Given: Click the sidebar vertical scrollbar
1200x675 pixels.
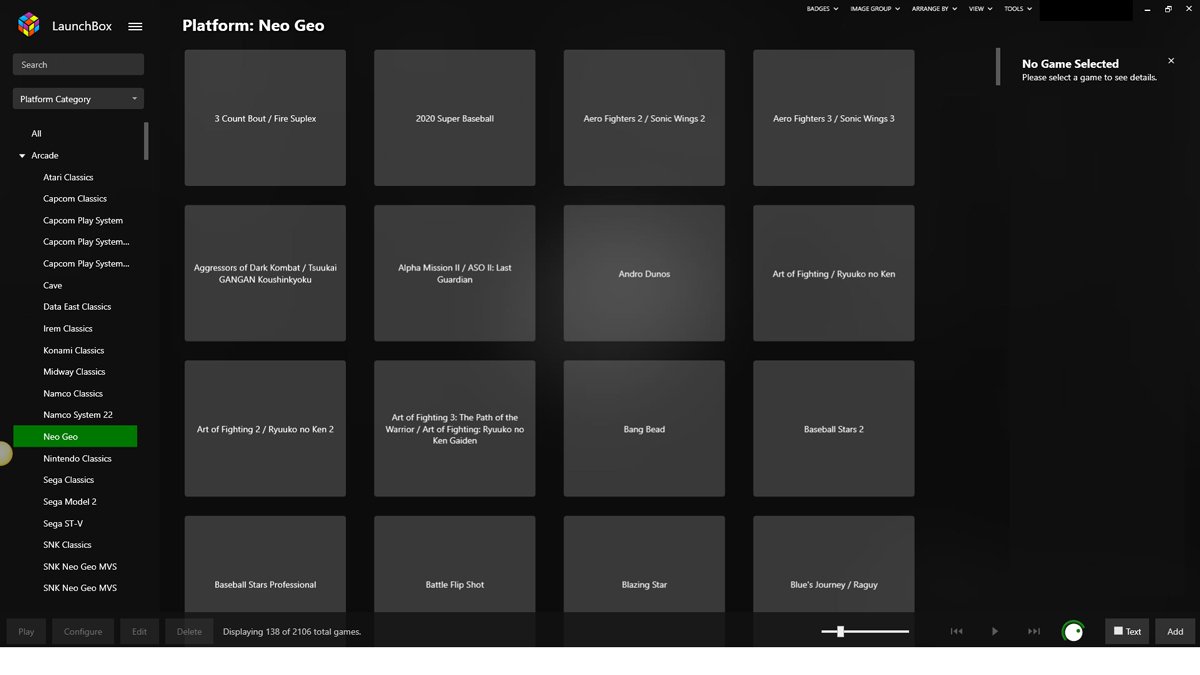Looking at the screenshot, I should [146, 141].
